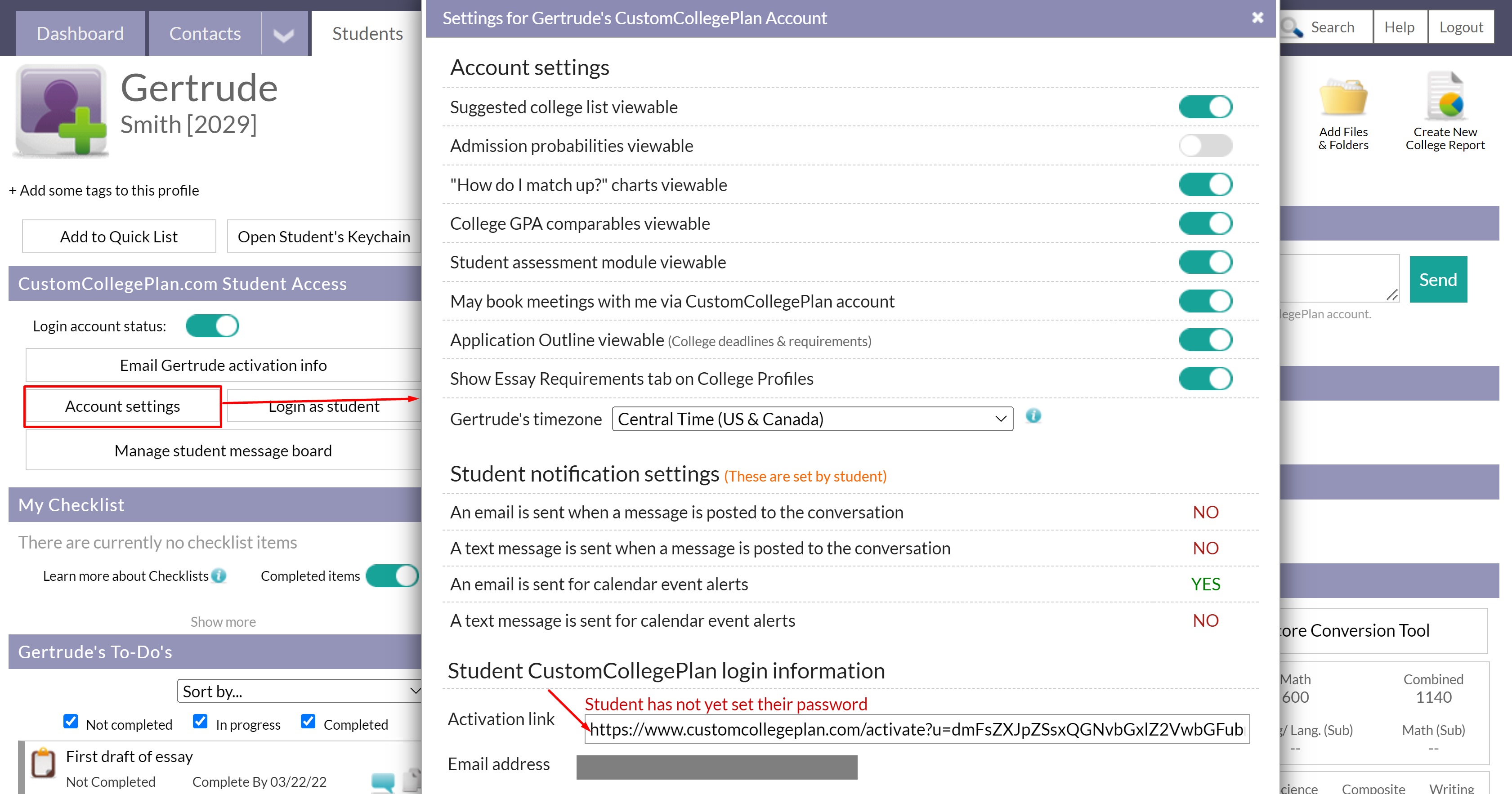Click the Account settings button
Screen dimensions: 1512x794
coord(123,406)
